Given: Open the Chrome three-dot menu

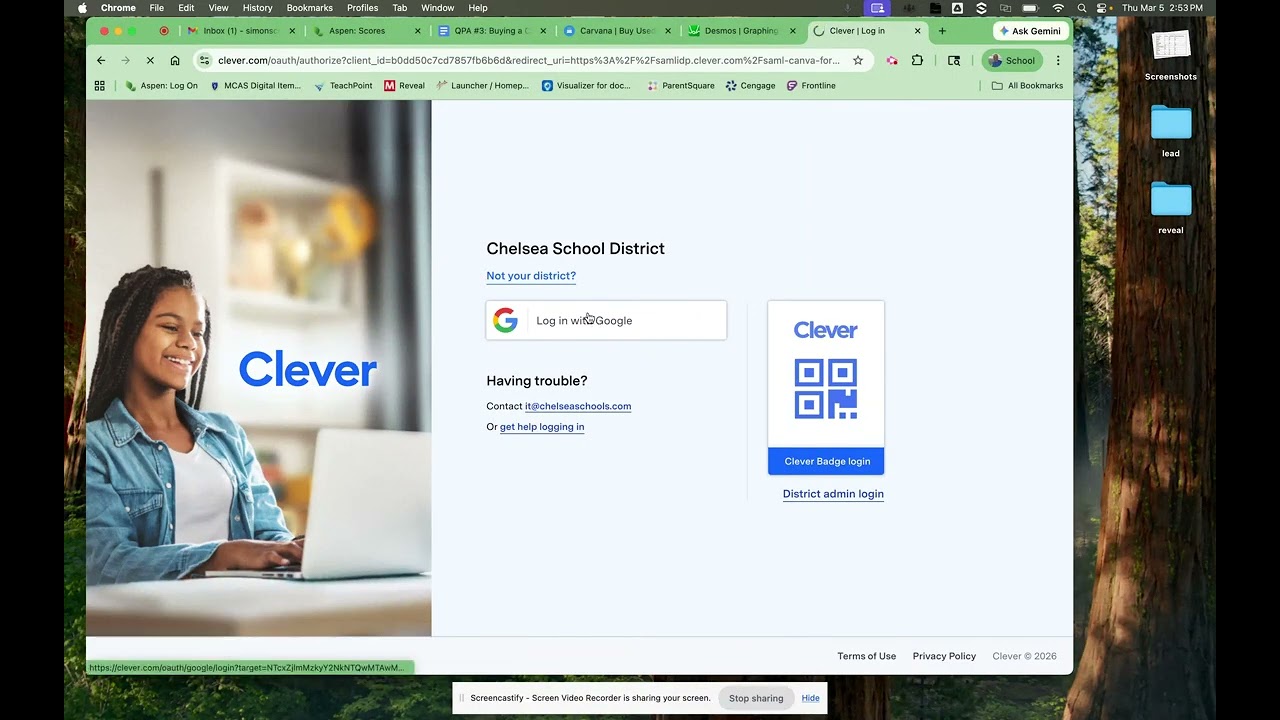Looking at the screenshot, I should (1058, 60).
